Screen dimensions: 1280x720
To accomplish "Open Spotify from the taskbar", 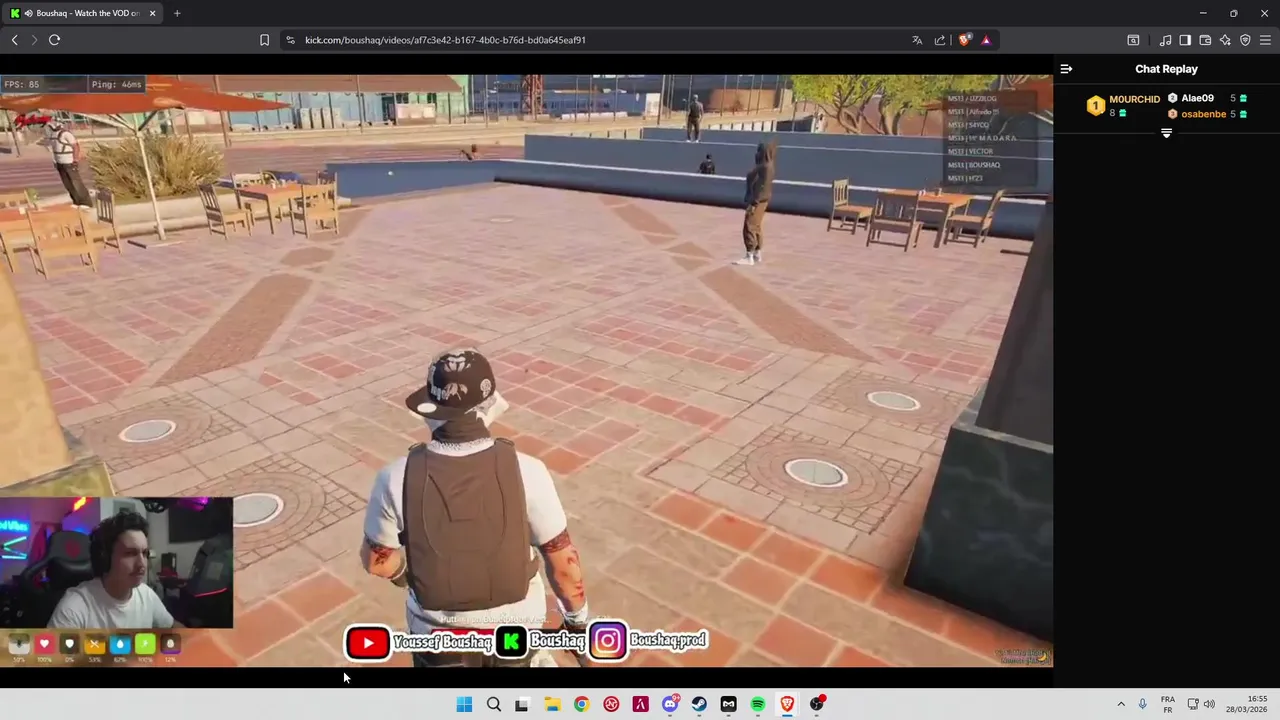I will 758,704.
